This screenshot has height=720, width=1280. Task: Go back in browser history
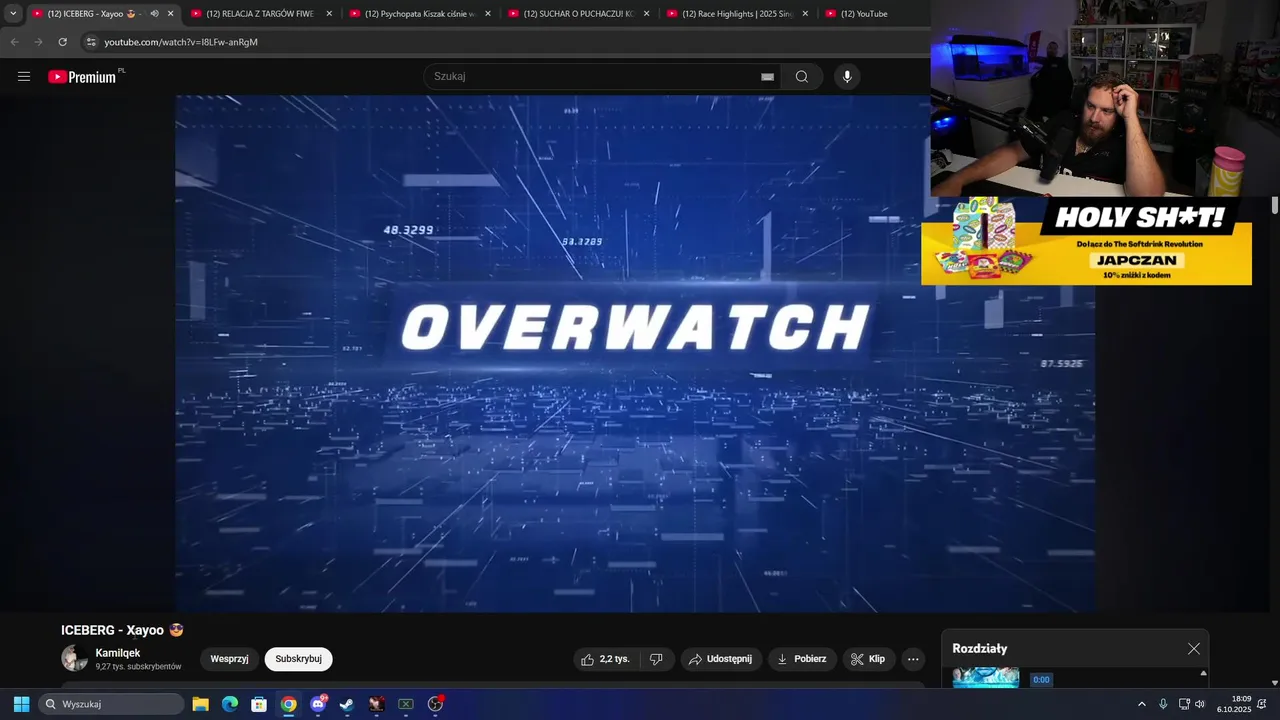(x=14, y=42)
